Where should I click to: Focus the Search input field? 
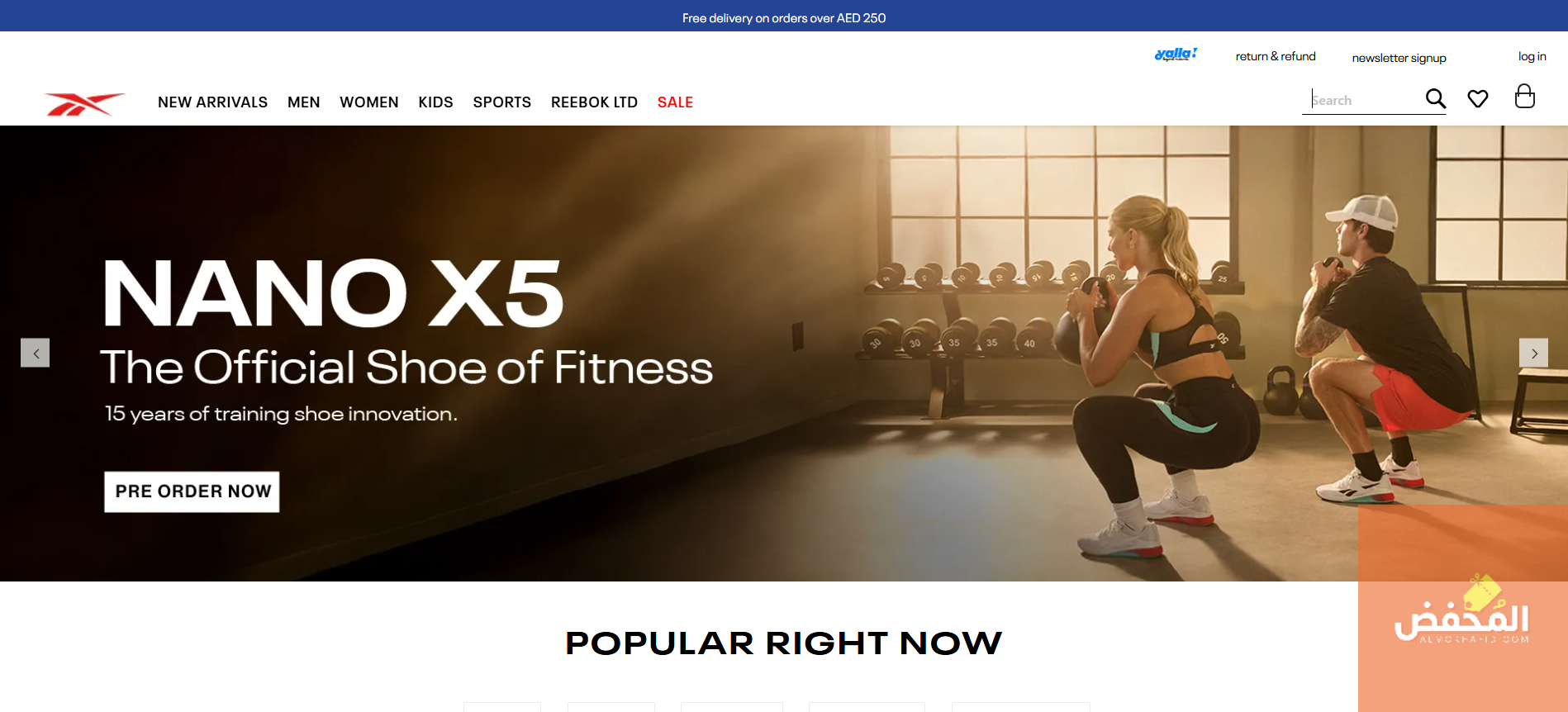pyautogui.click(x=1364, y=100)
